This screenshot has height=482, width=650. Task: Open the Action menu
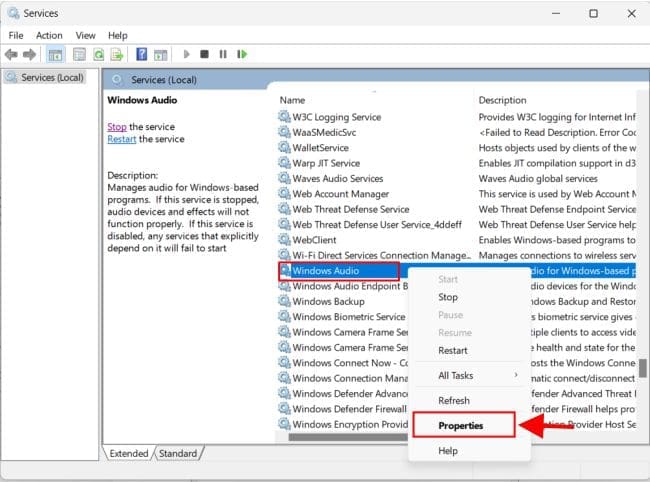pos(49,35)
